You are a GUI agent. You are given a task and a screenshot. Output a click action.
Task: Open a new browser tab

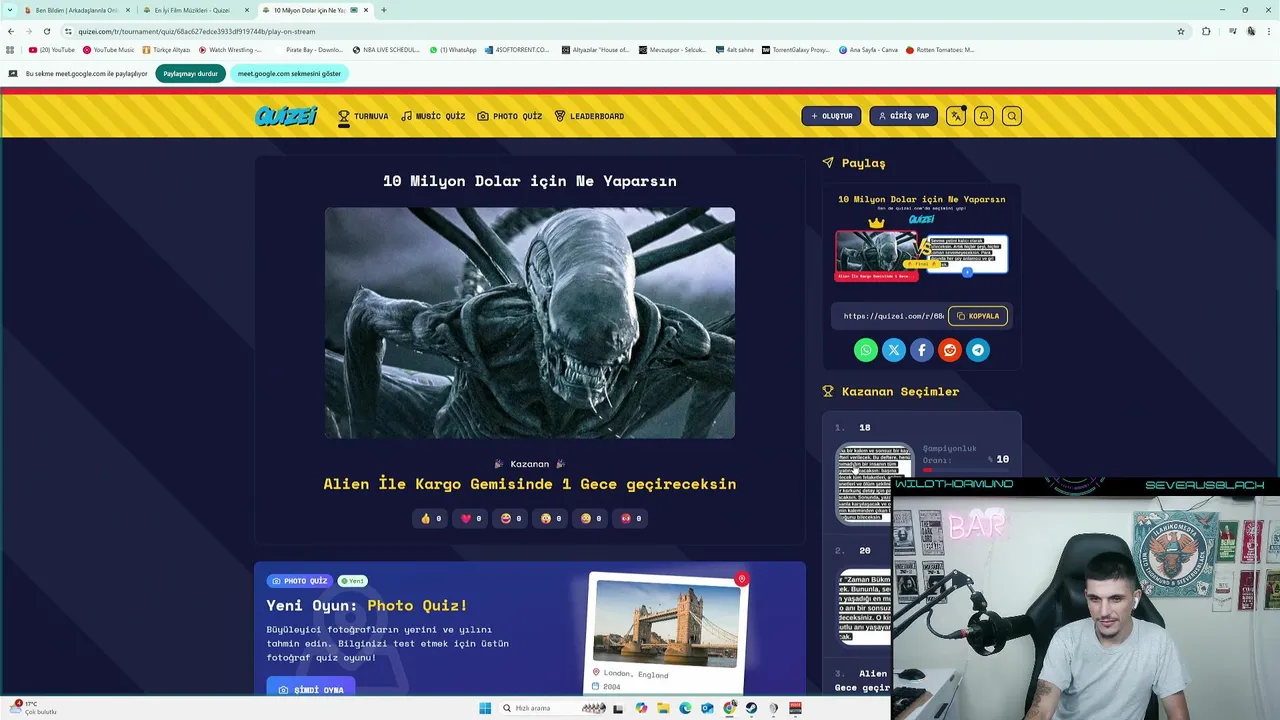[384, 10]
